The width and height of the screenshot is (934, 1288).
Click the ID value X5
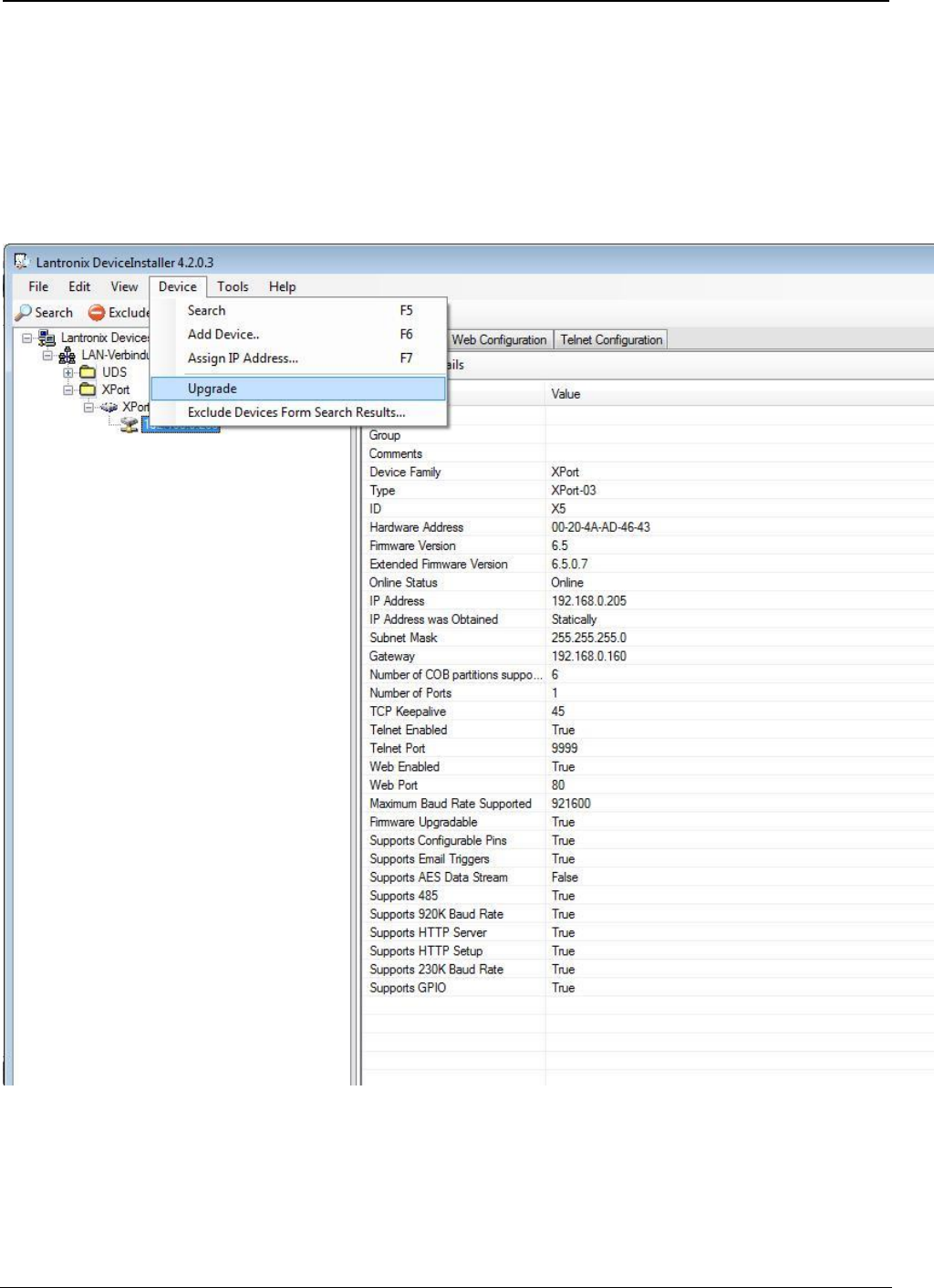click(x=558, y=509)
